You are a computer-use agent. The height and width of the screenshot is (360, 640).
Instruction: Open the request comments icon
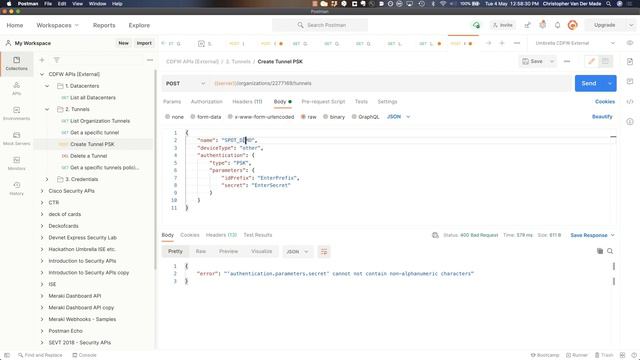tap(630, 82)
